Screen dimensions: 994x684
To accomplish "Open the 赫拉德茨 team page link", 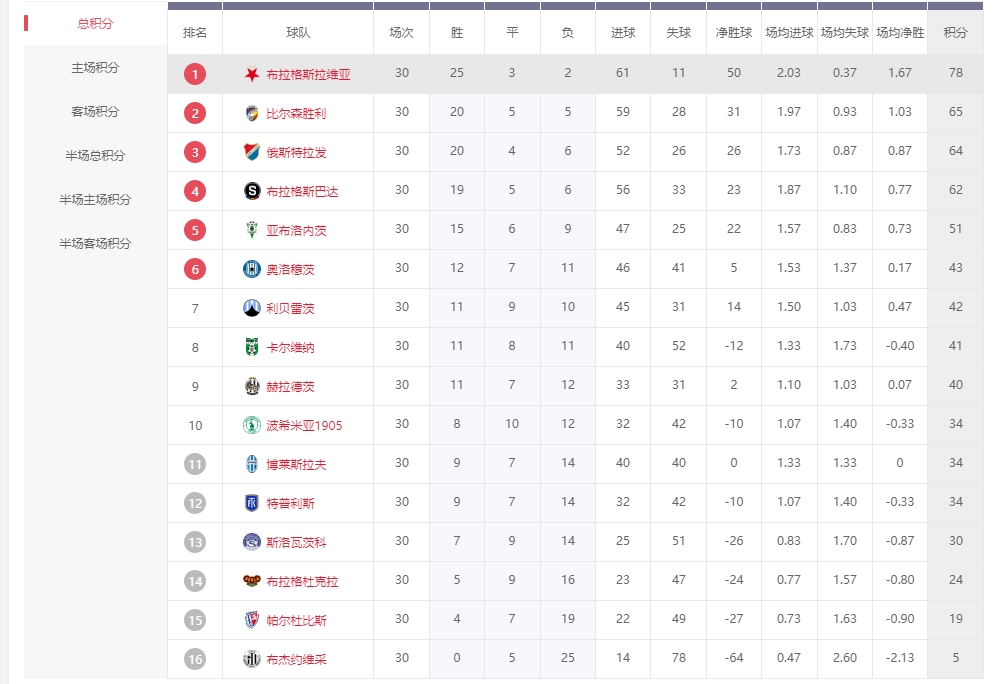I will click(x=290, y=386).
